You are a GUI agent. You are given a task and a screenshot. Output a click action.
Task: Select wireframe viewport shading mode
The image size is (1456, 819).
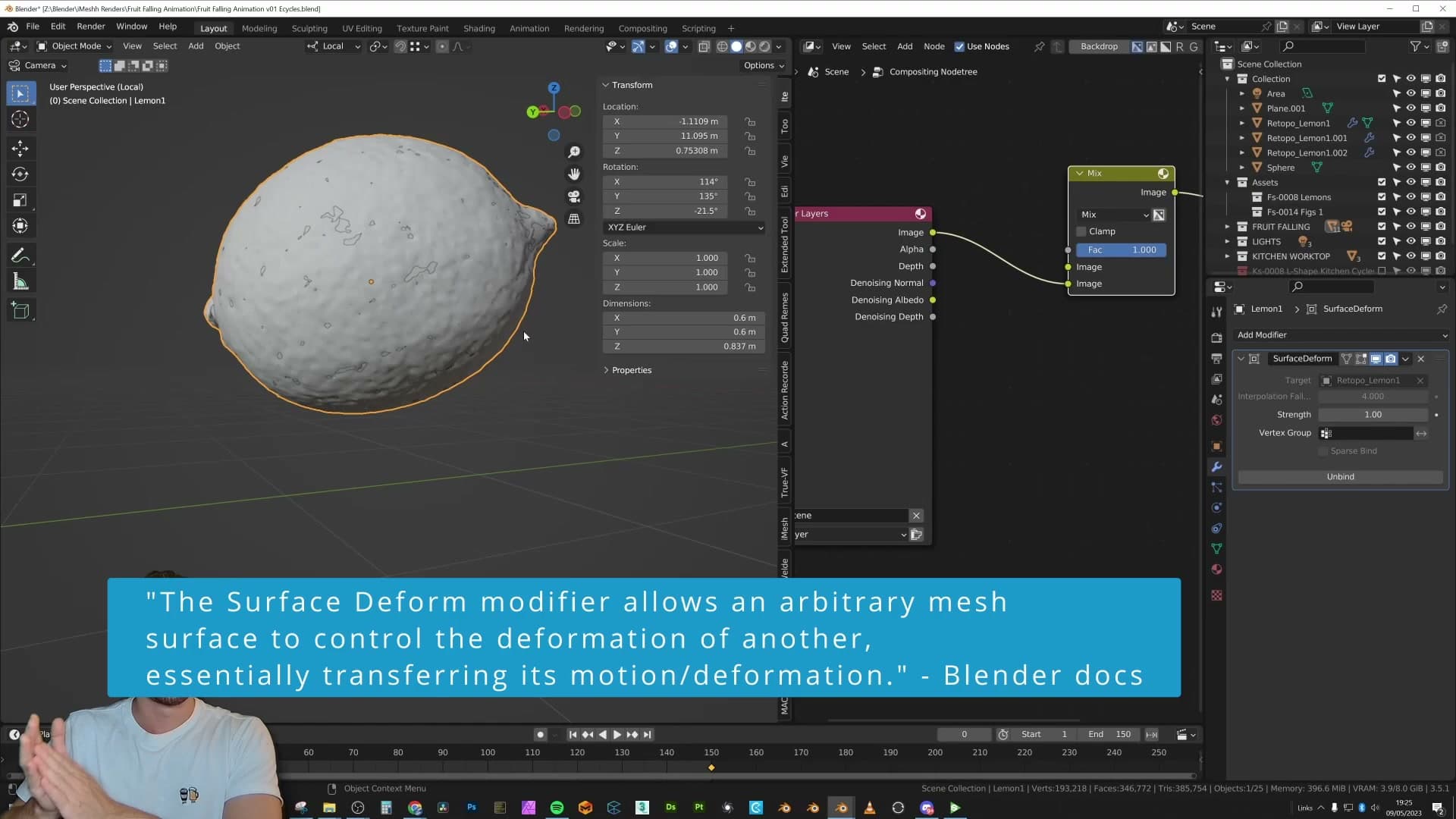[722, 46]
